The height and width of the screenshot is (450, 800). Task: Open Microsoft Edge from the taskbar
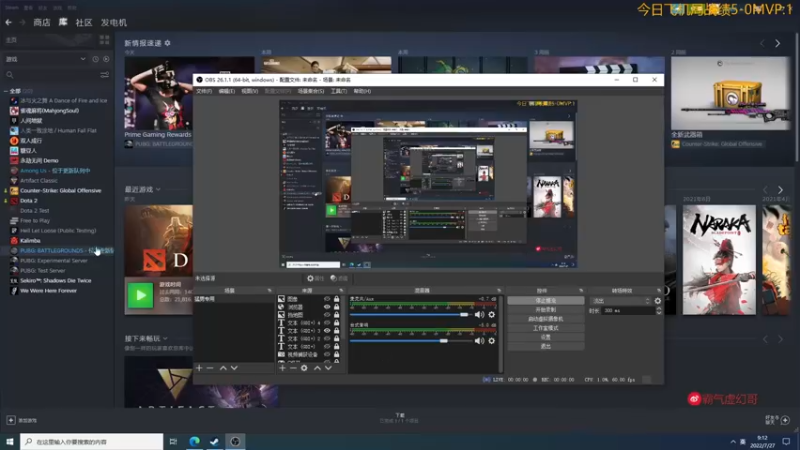coord(194,441)
